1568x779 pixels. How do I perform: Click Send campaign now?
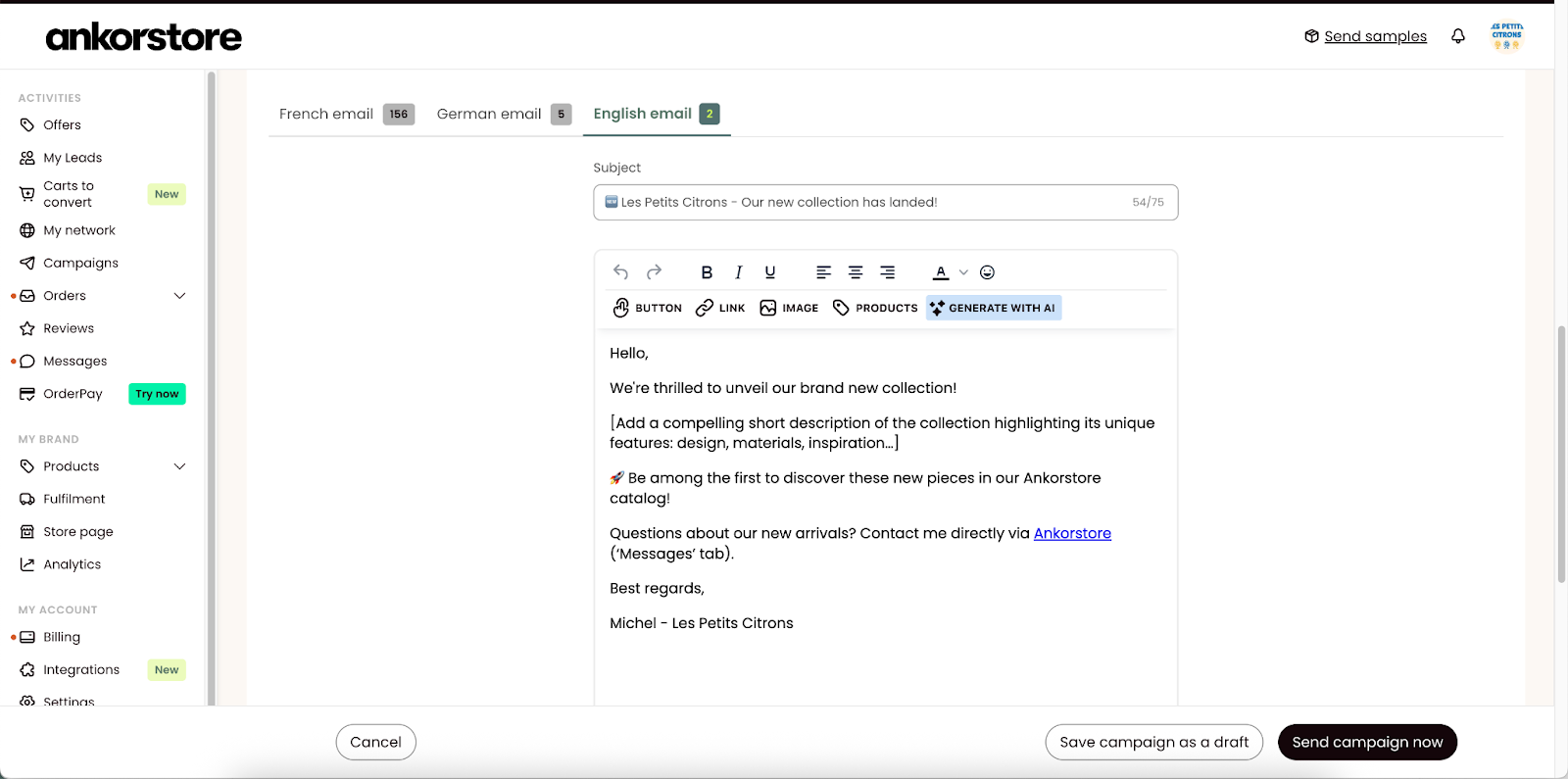click(1367, 742)
